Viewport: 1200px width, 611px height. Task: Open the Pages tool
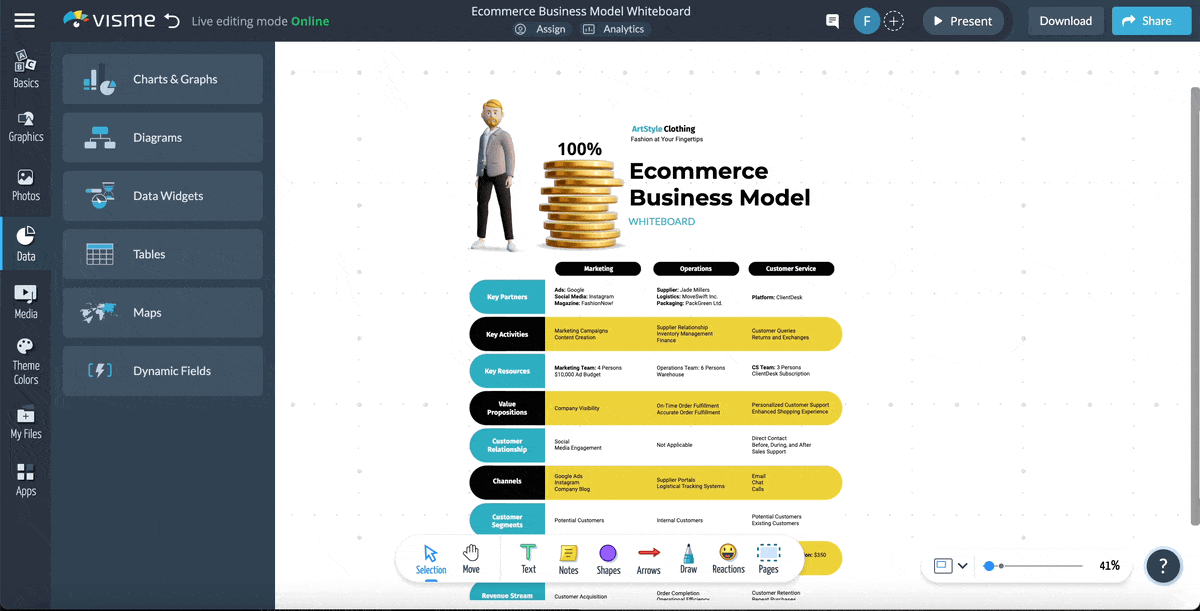pyautogui.click(x=768, y=558)
